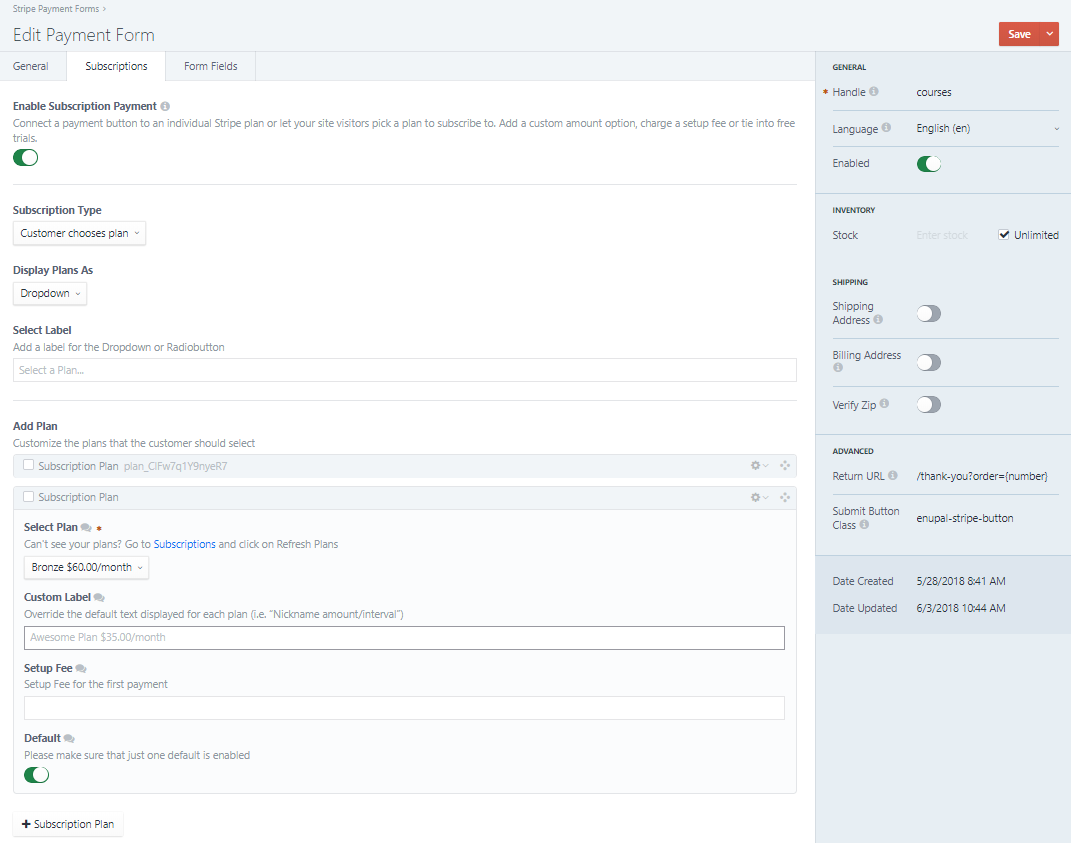Click info icon next to Handle label
1071x843 pixels.
[874, 92]
